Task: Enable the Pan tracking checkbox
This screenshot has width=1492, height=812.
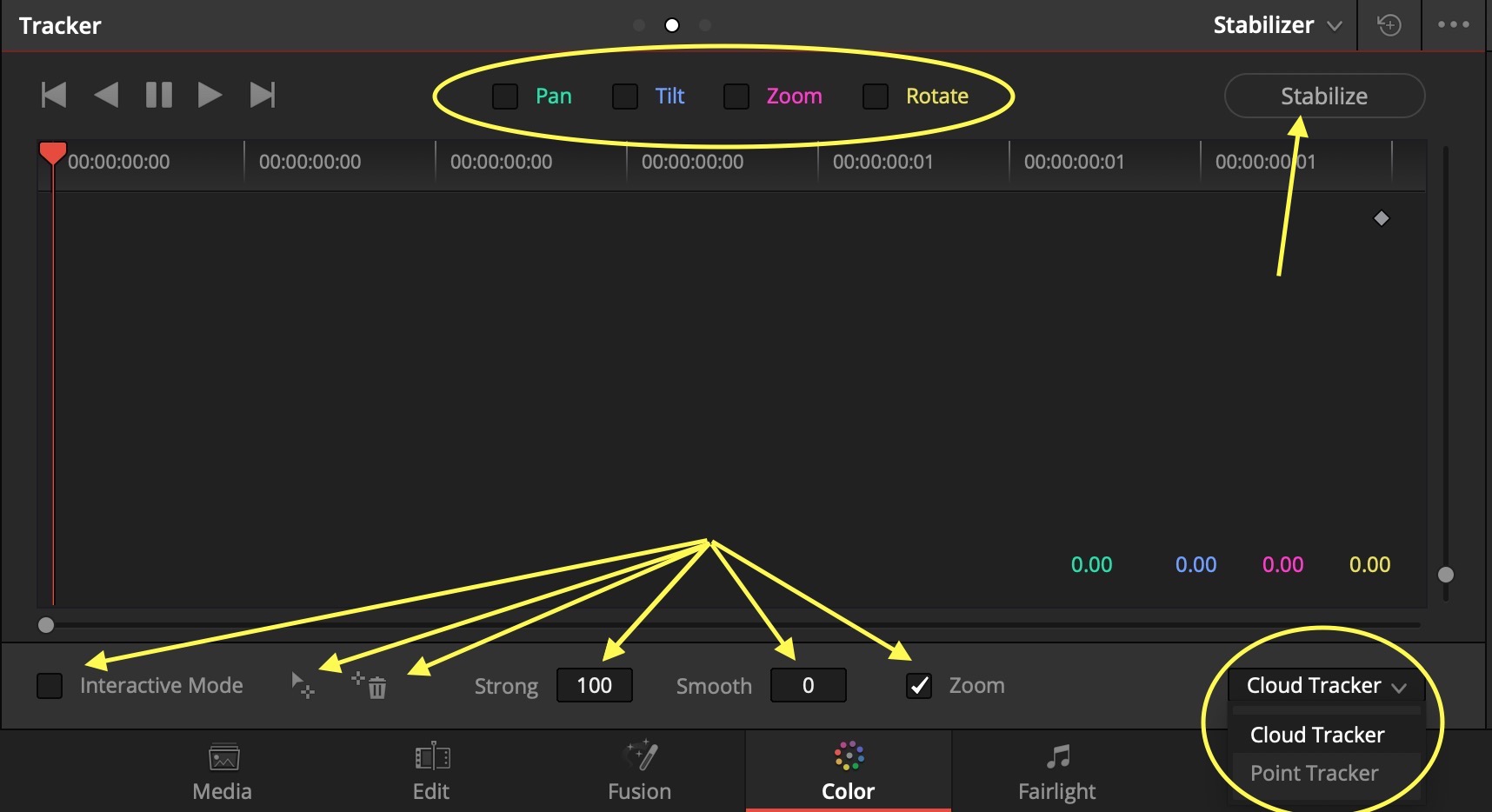Action: [x=505, y=97]
